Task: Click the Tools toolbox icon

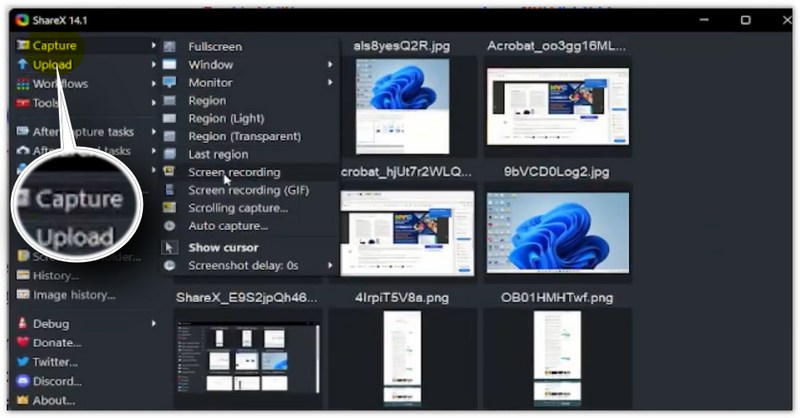Action: point(23,103)
